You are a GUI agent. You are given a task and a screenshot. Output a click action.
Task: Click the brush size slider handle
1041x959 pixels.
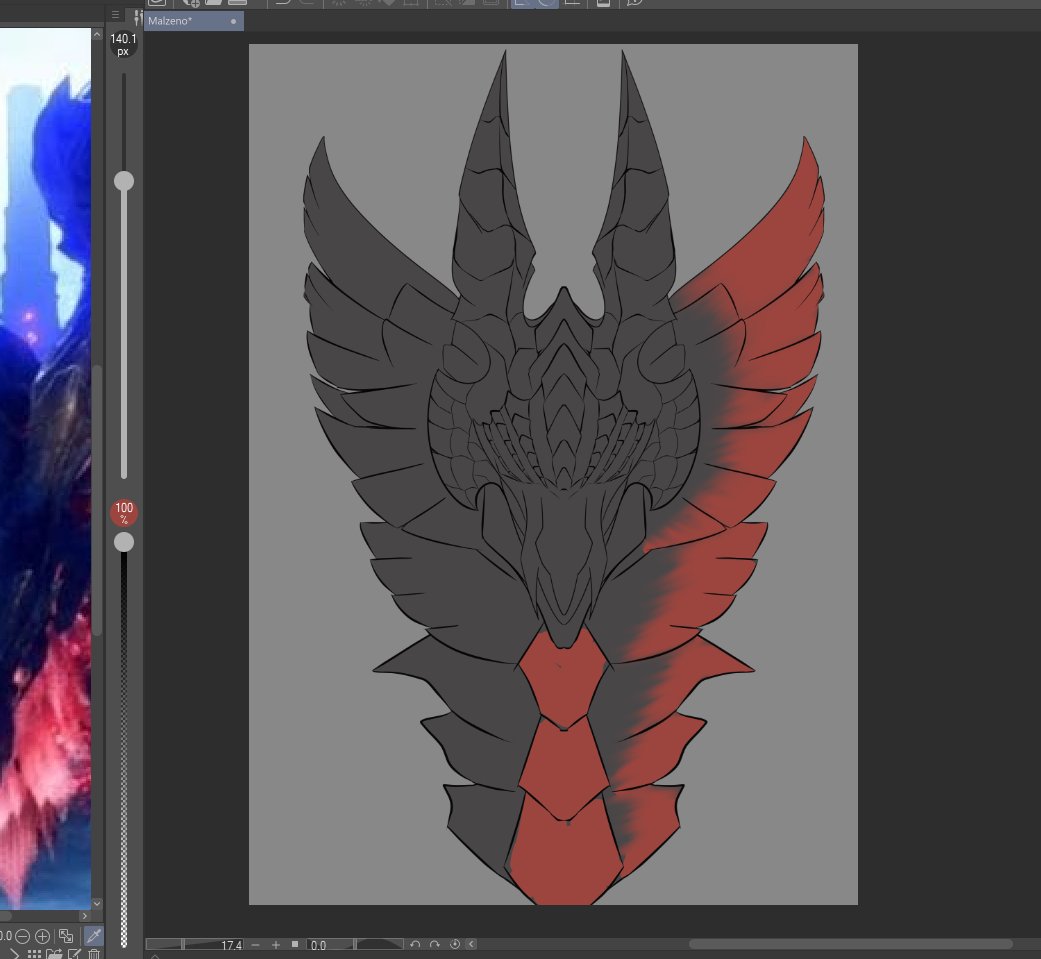coord(124,181)
